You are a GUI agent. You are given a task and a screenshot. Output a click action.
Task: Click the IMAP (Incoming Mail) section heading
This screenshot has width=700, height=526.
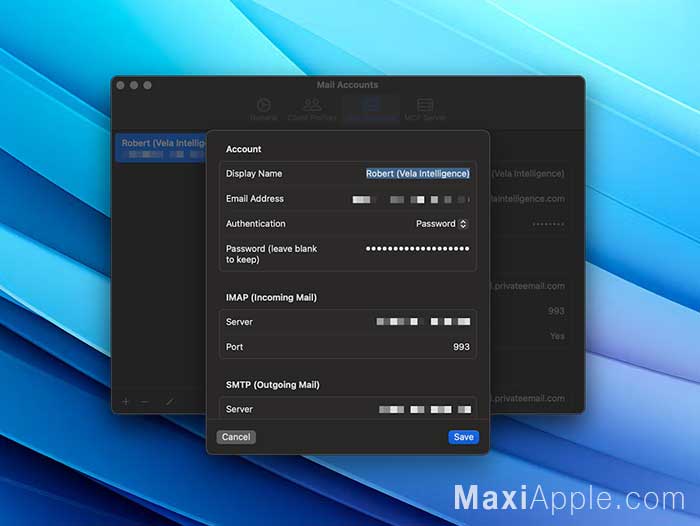pyautogui.click(x=271, y=297)
